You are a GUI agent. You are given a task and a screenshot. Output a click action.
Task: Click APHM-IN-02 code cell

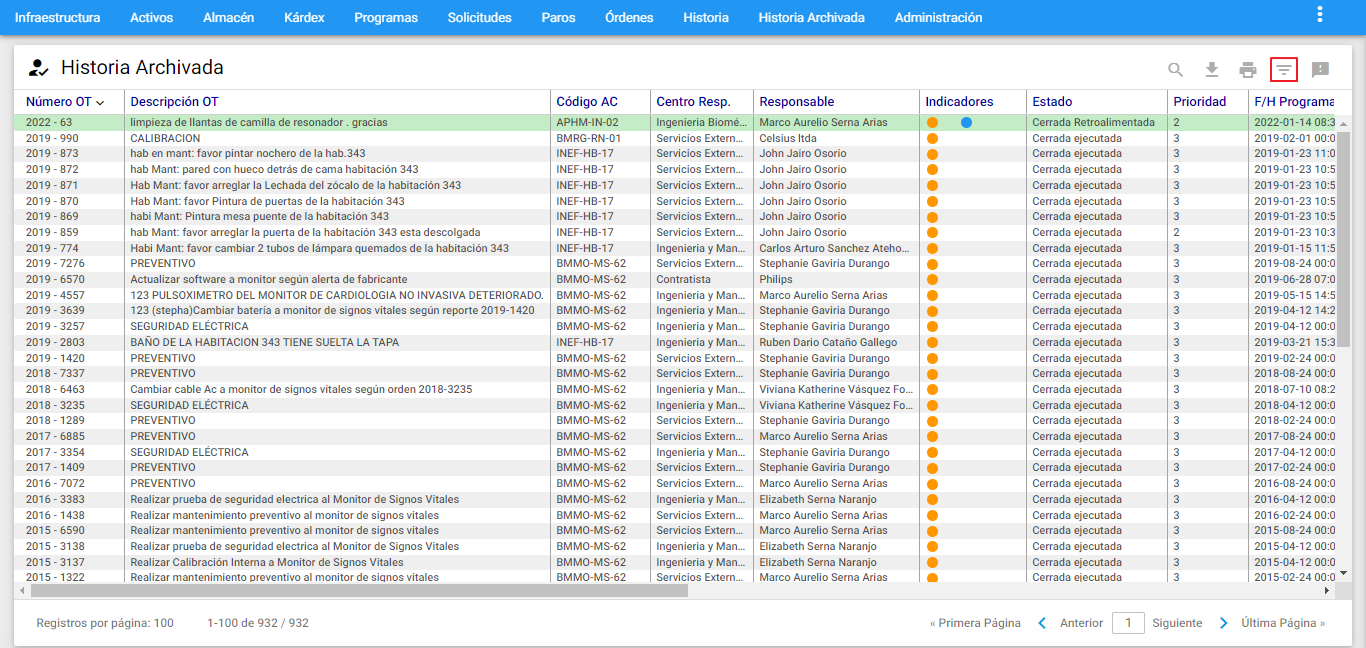[588, 123]
